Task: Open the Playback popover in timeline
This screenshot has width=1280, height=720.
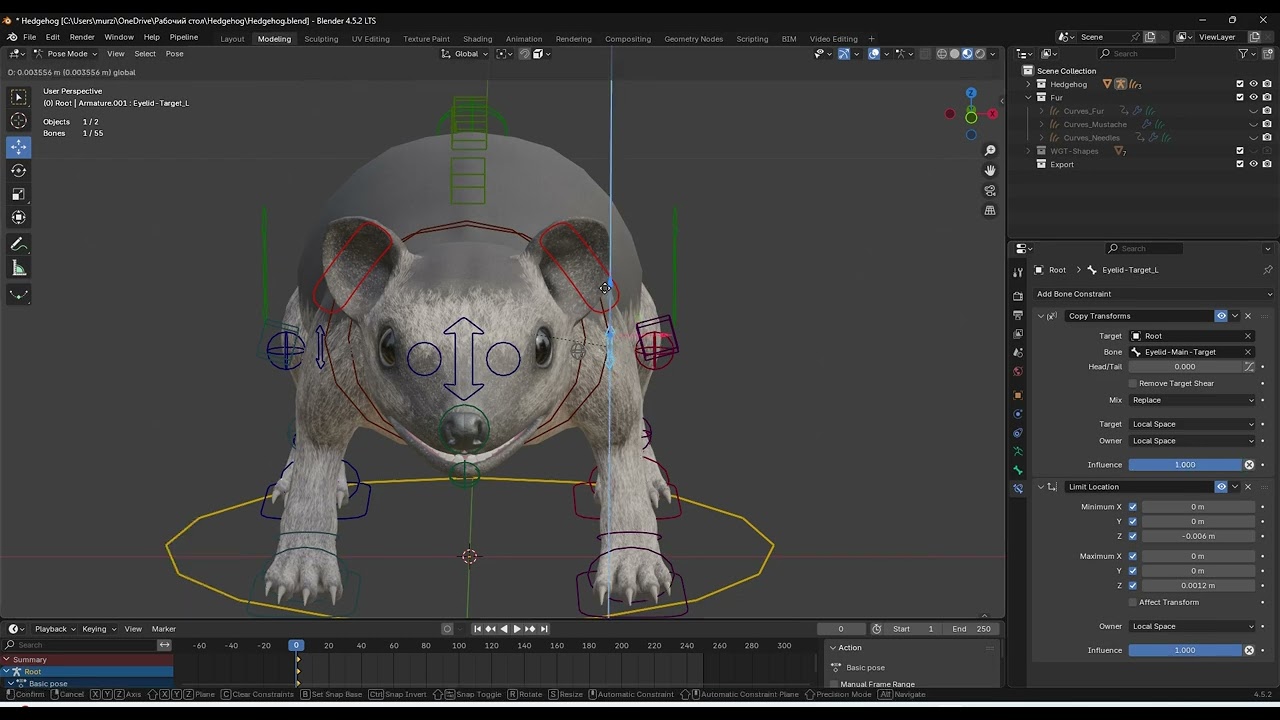Action: pyautogui.click(x=54, y=629)
